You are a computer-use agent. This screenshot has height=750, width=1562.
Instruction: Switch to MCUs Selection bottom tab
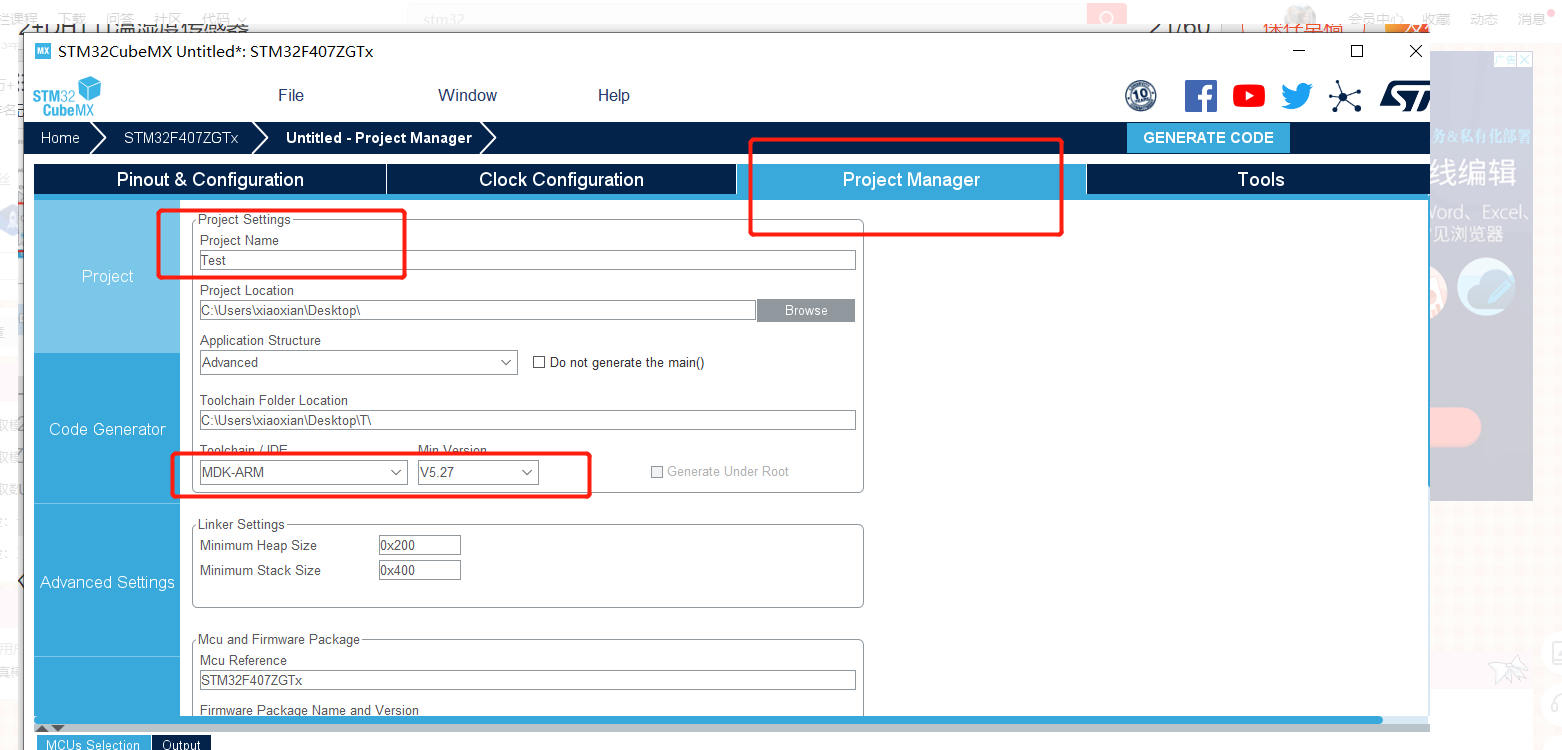tap(93, 744)
